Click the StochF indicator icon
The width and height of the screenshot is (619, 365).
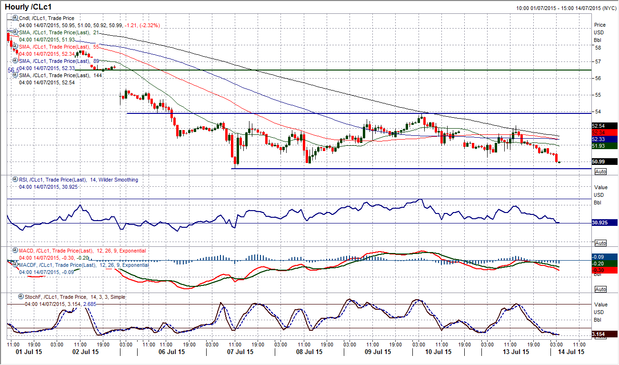tap(21, 296)
